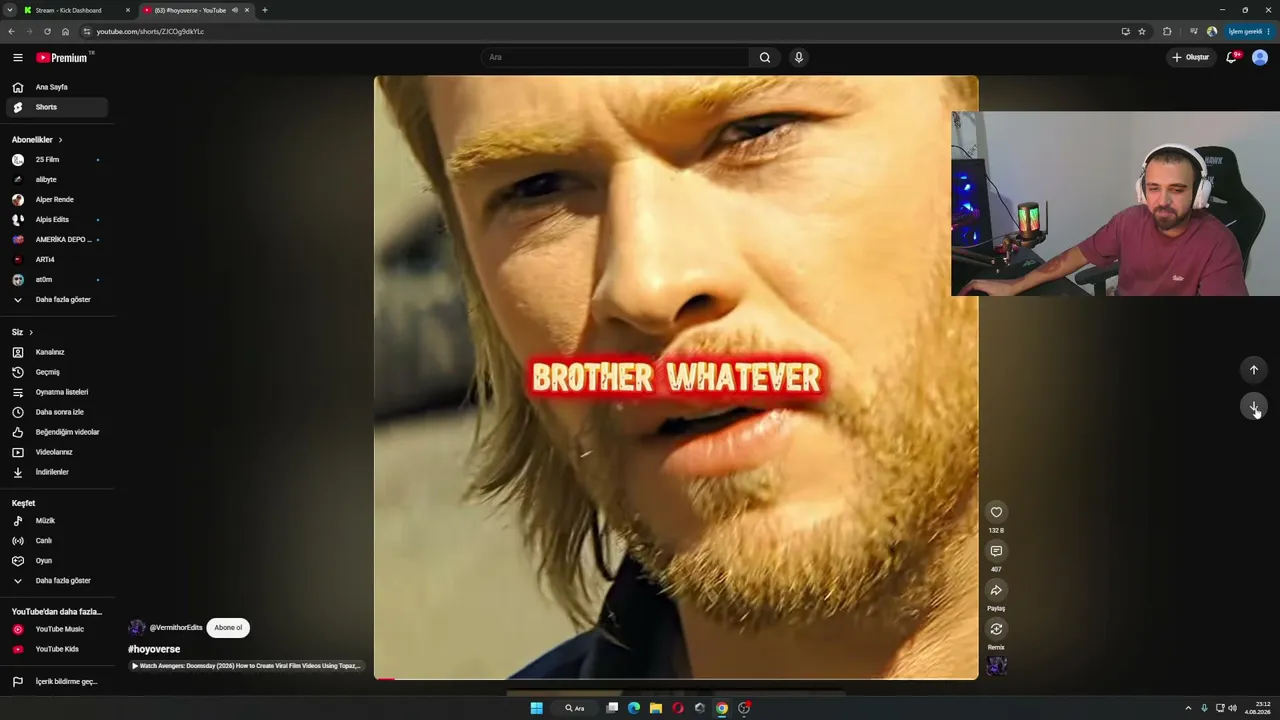
Task: Open the taskbar search box
Action: point(574,708)
